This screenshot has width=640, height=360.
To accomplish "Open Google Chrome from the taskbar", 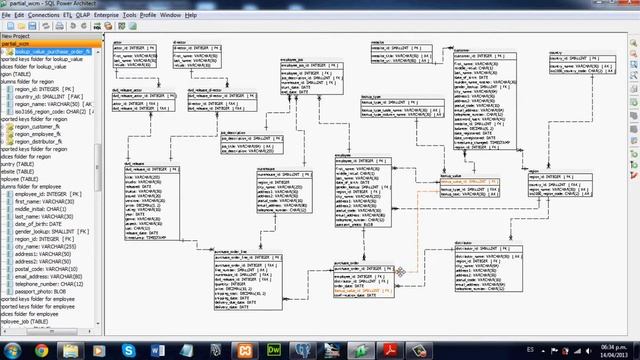I will coord(41,350).
